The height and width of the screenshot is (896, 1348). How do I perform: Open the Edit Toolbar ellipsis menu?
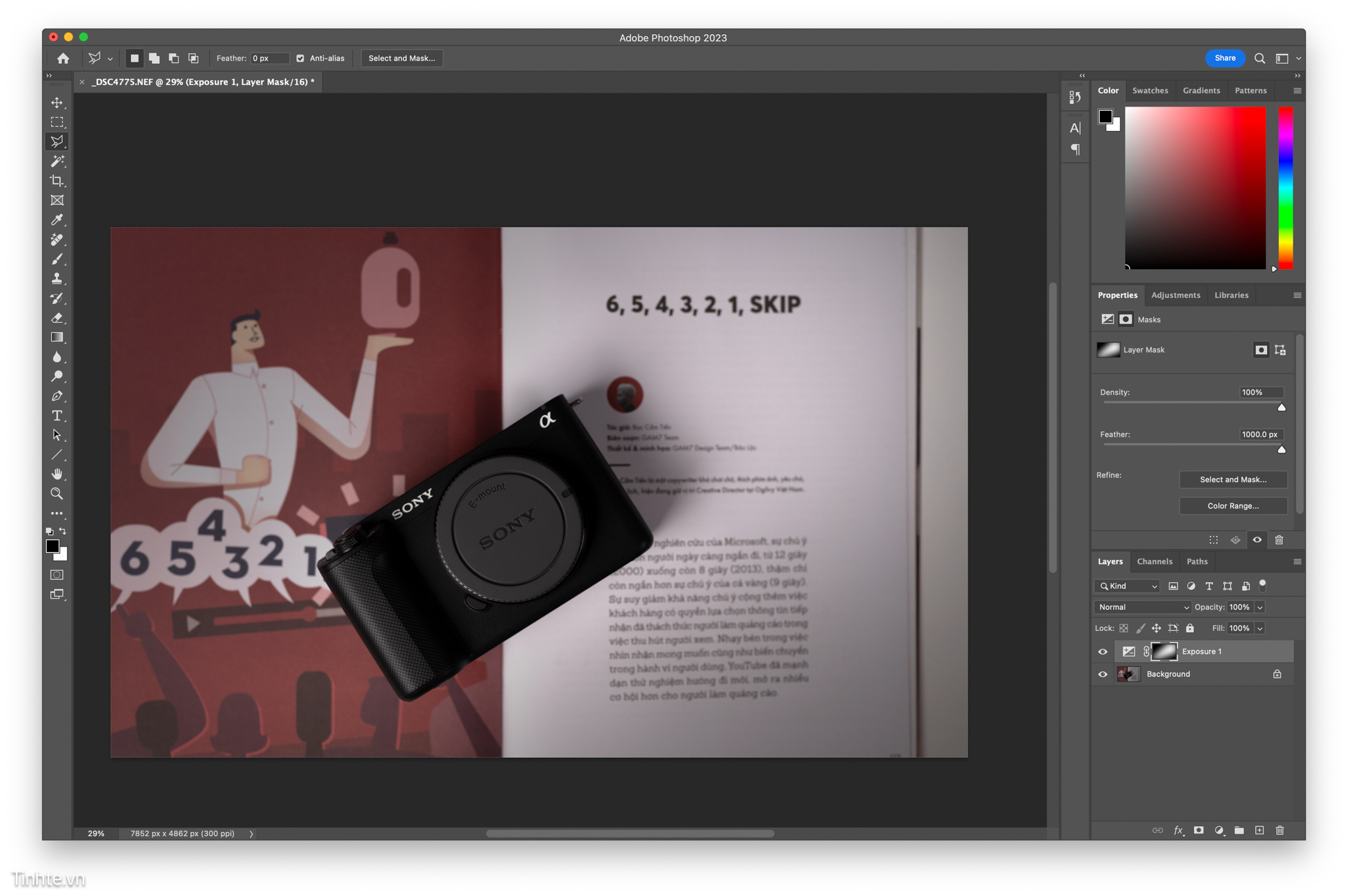point(57,513)
